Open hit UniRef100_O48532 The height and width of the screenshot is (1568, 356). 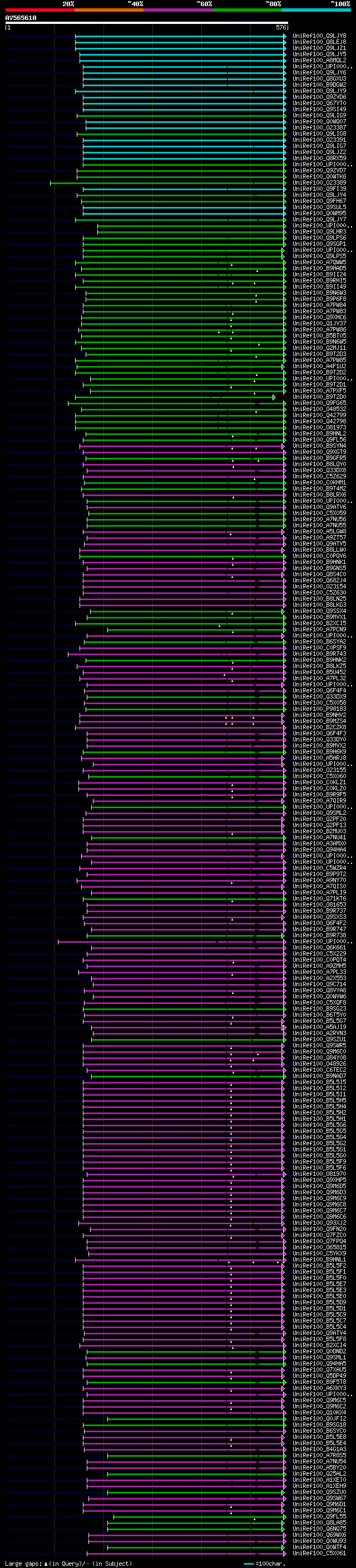click(319, 409)
